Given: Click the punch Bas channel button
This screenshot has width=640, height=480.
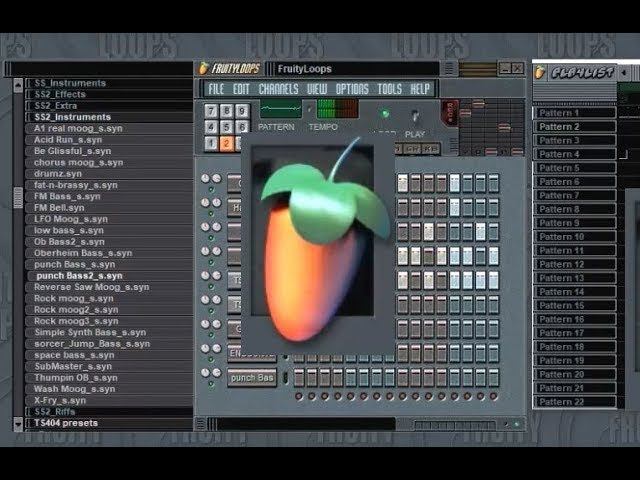Looking at the screenshot, I should click(x=252, y=378).
